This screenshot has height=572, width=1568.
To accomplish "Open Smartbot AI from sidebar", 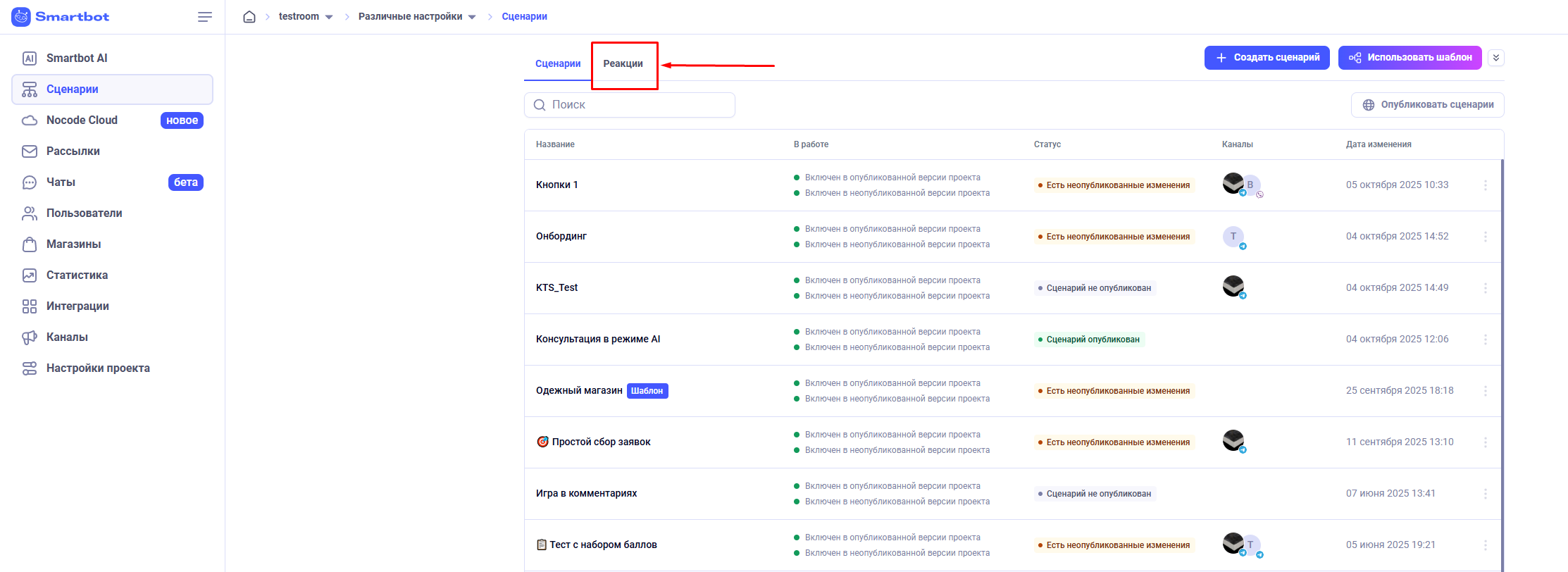I will click(x=77, y=58).
